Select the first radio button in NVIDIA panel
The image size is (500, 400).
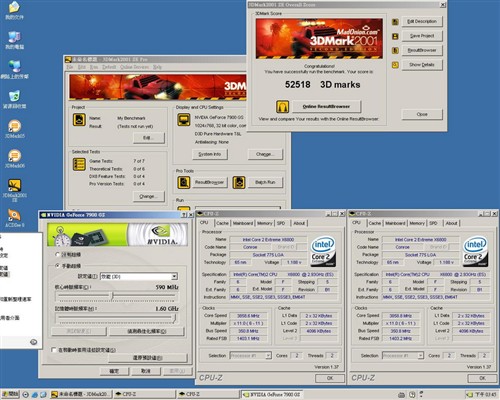tap(57, 255)
